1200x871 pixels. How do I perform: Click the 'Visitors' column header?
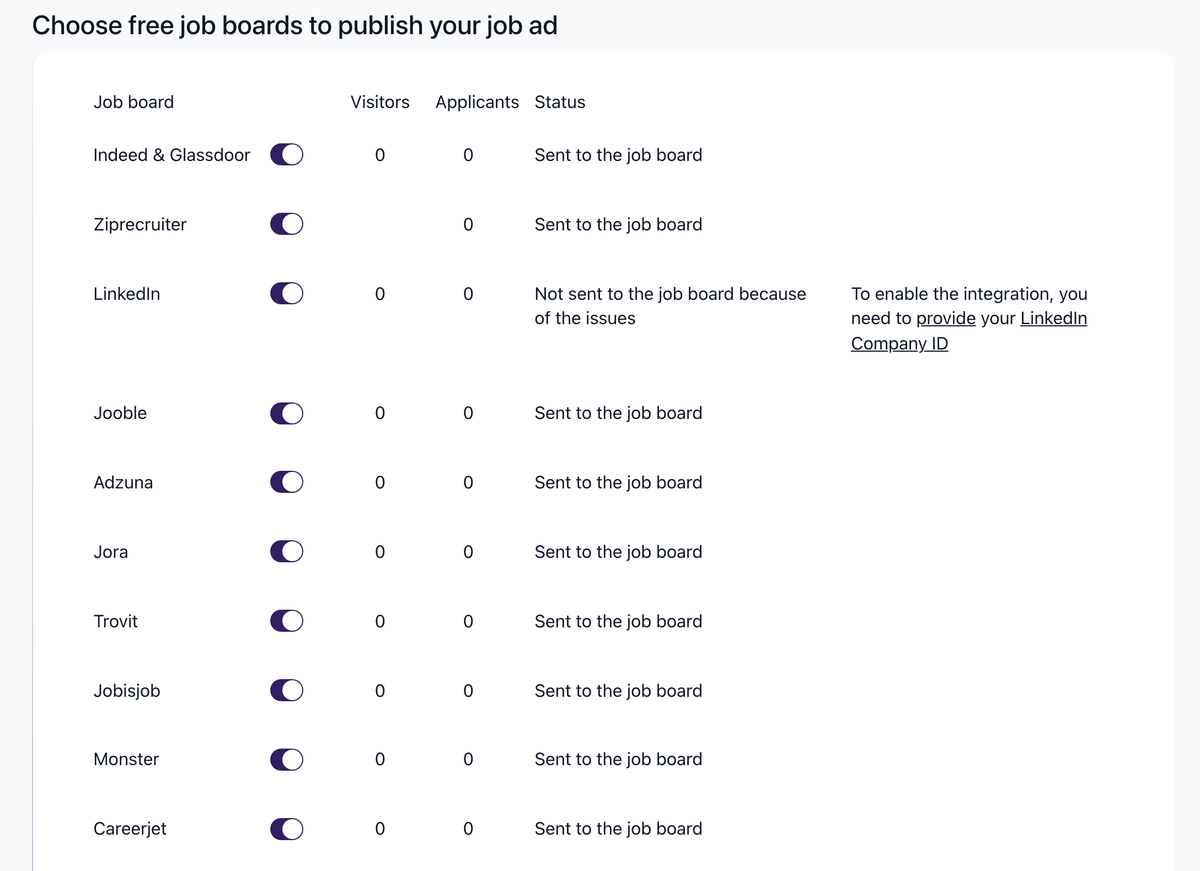click(x=380, y=102)
